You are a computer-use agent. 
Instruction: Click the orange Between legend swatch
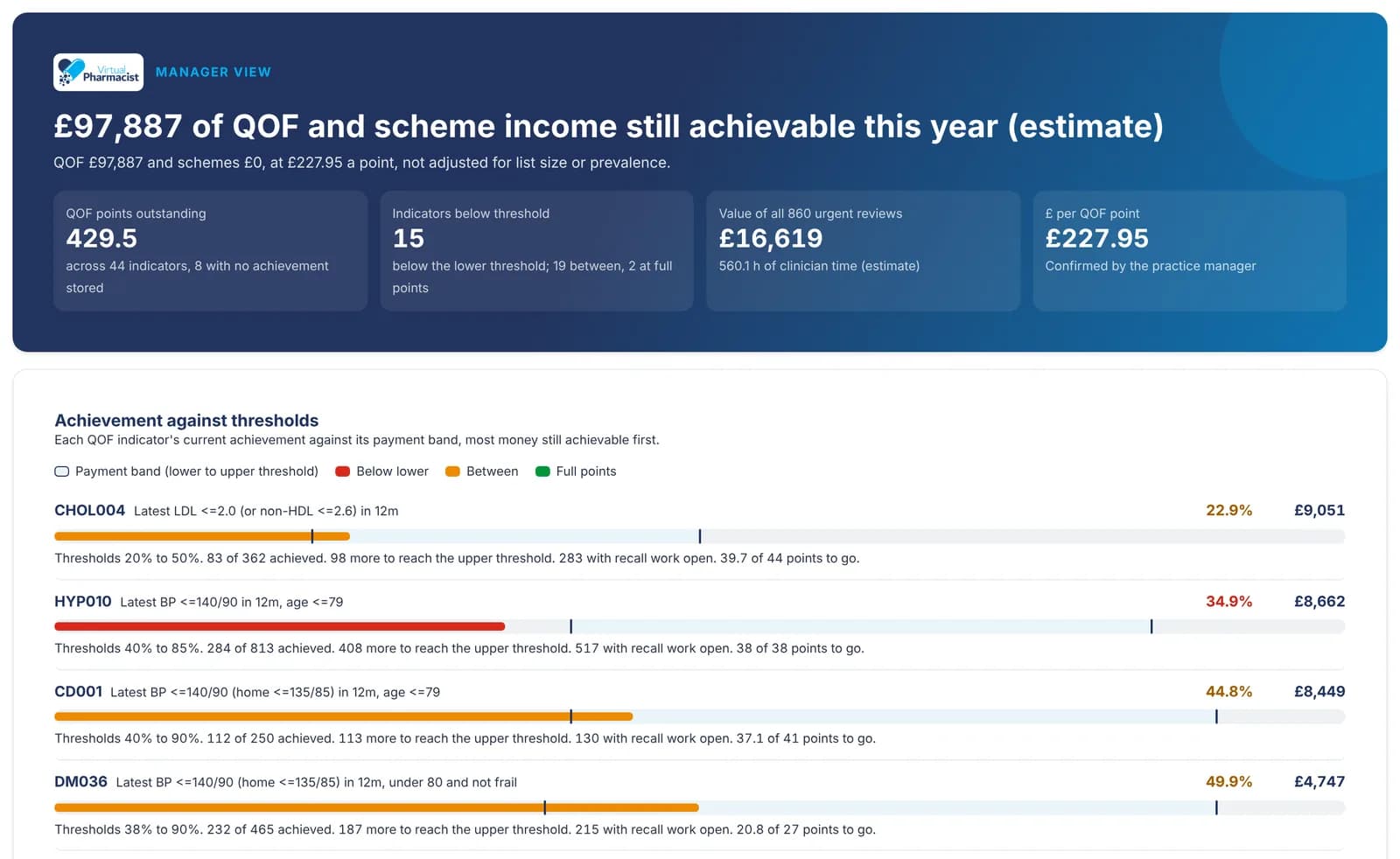[452, 471]
